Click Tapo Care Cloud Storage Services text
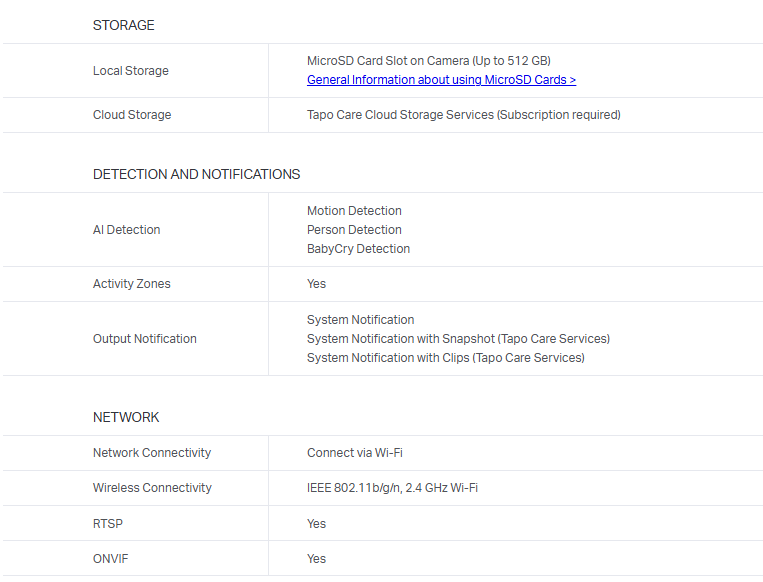 point(463,115)
